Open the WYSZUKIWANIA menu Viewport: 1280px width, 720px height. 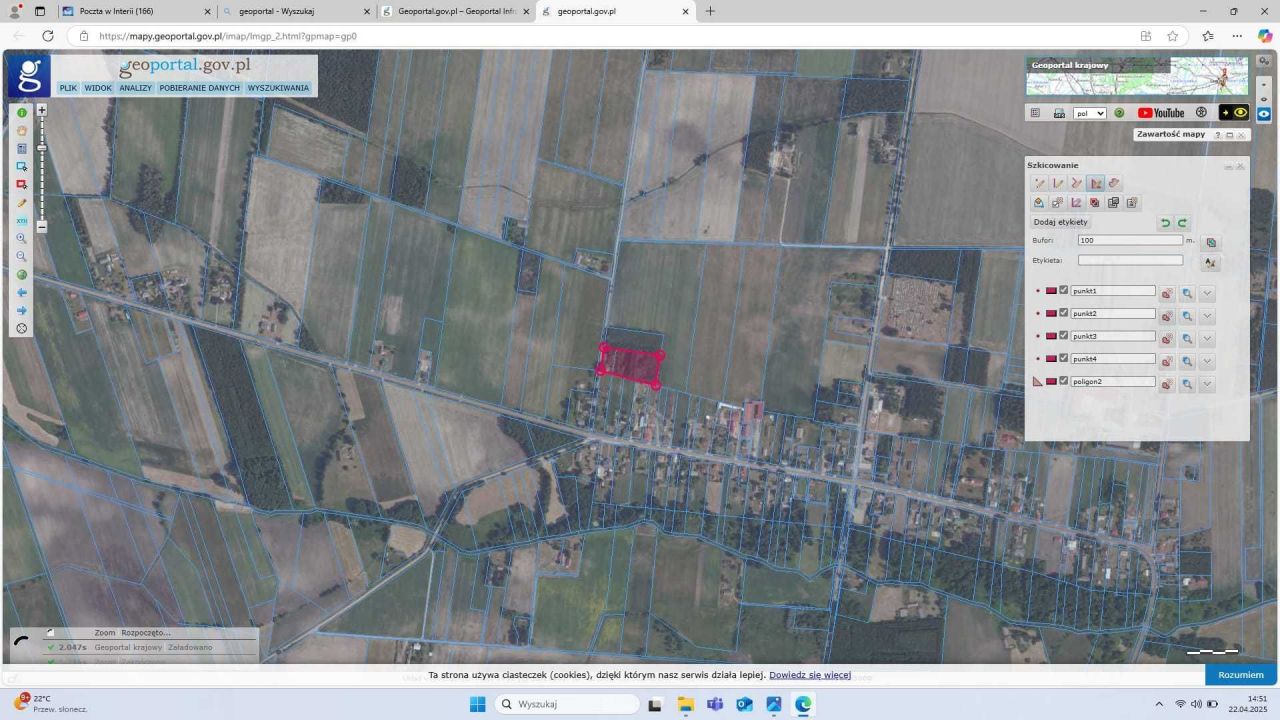click(x=279, y=88)
